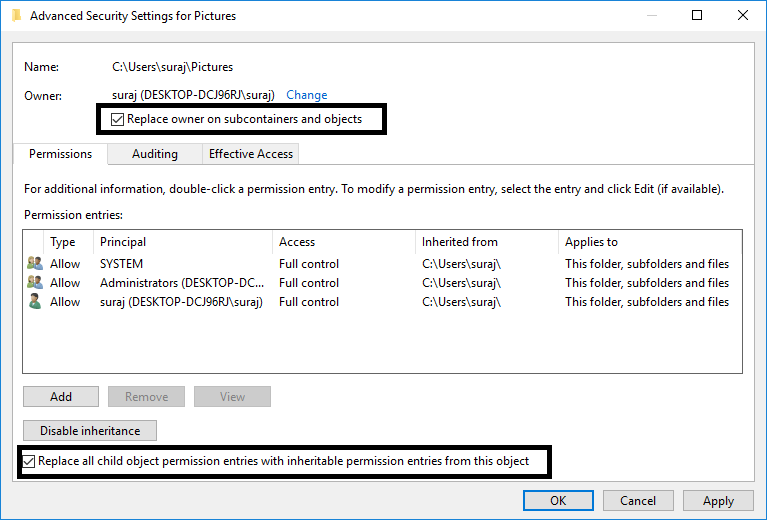Select the Permissions tab

click(x=60, y=154)
